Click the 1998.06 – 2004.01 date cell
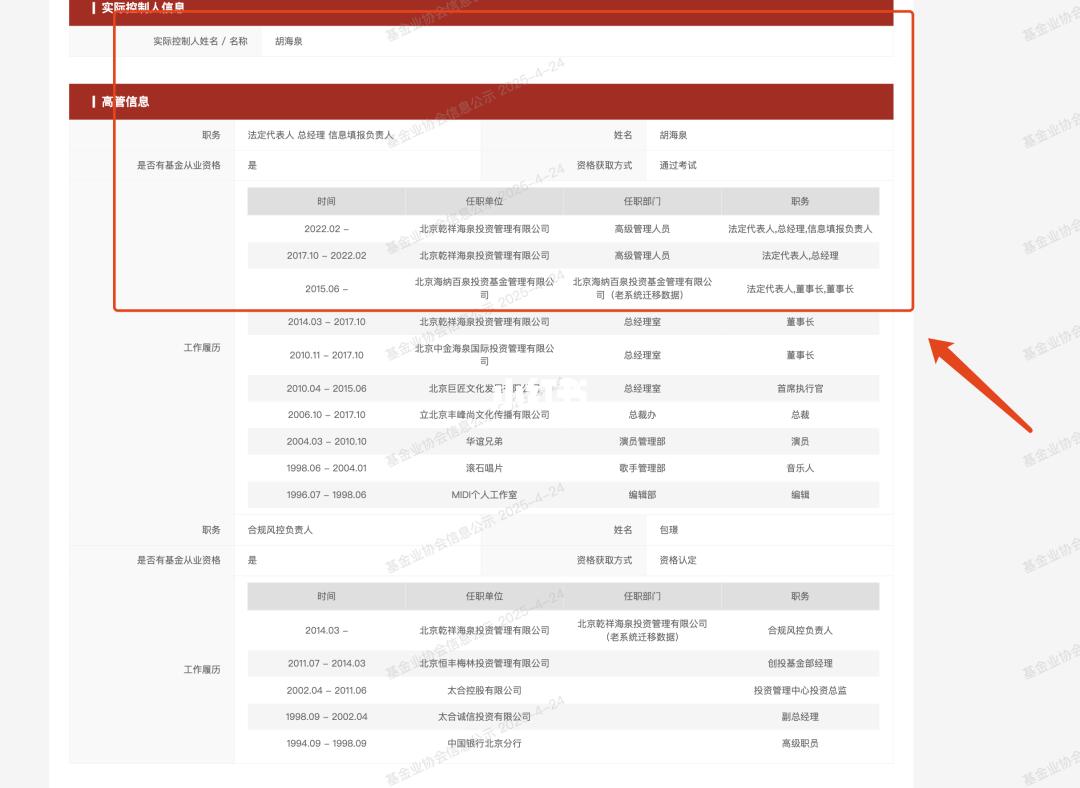This screenshot has height=788, width=1080. coord(326,468)
